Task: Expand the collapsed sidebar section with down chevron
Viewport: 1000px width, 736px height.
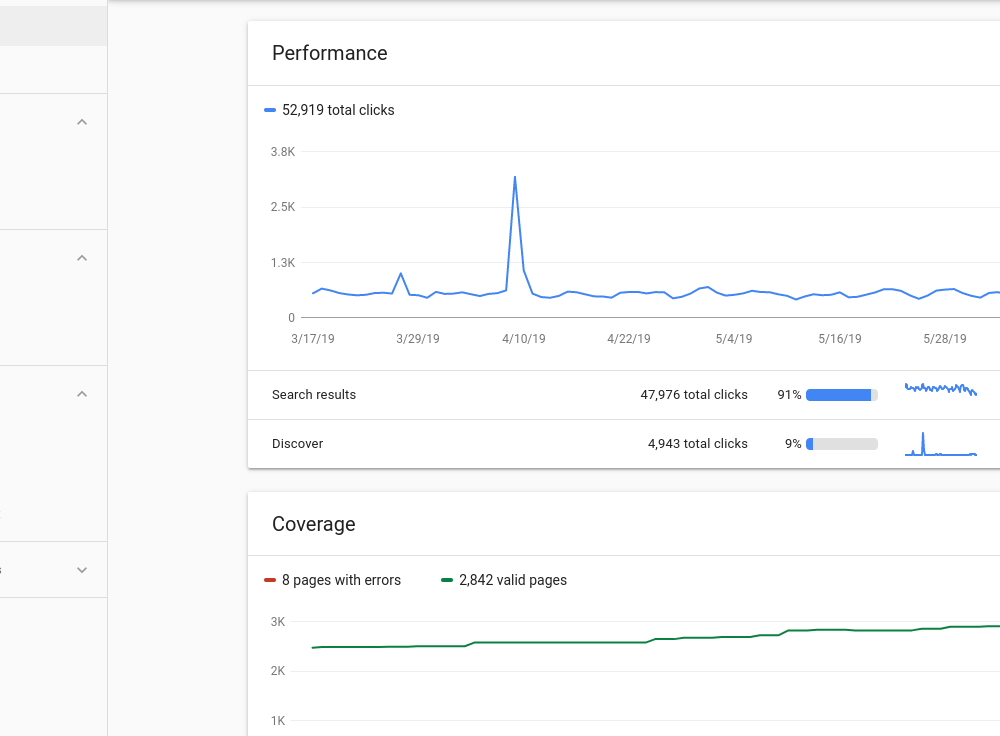Action: coord(82,570)
